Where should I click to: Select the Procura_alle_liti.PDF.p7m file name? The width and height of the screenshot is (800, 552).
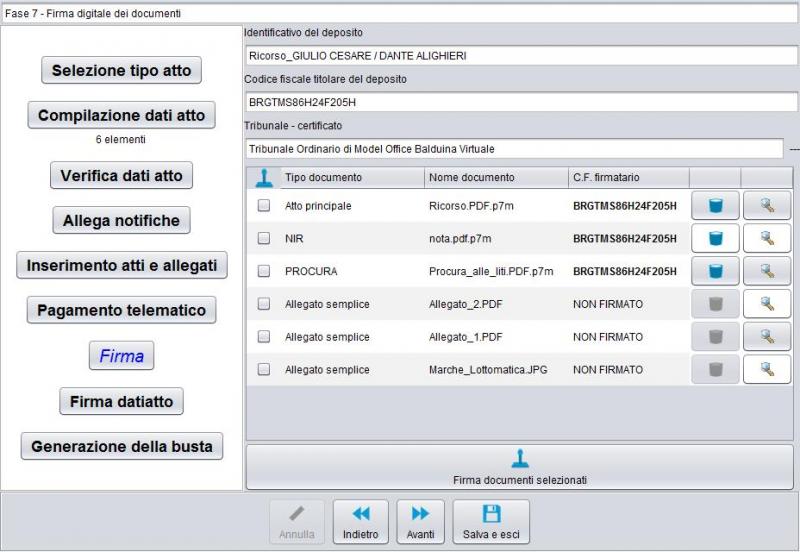(491, 271)
